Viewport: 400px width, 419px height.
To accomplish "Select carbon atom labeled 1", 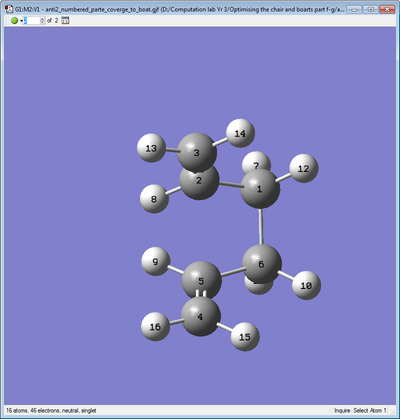I will point(260,189).
